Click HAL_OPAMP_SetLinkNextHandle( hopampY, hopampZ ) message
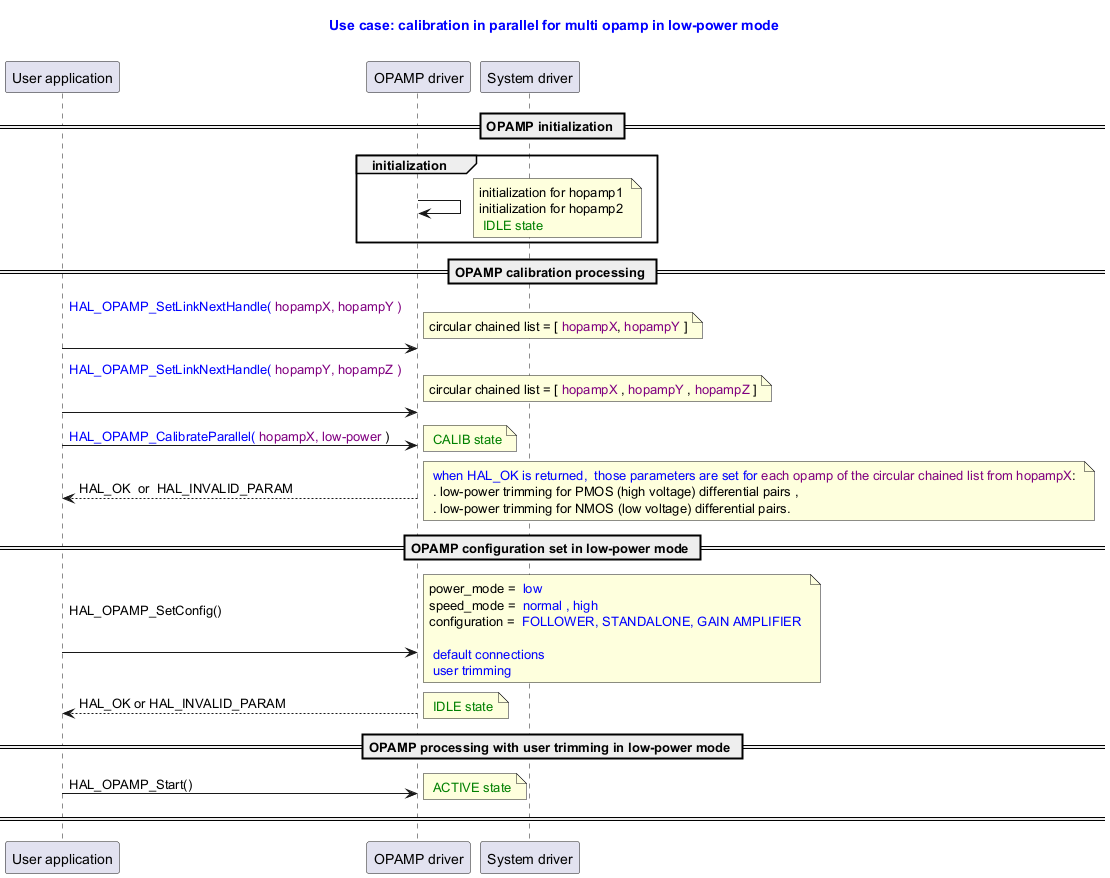 coord(235,370)
